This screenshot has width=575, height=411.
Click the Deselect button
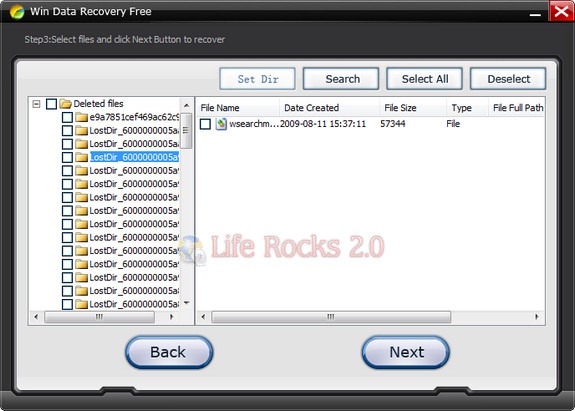(x=508, y=79)
